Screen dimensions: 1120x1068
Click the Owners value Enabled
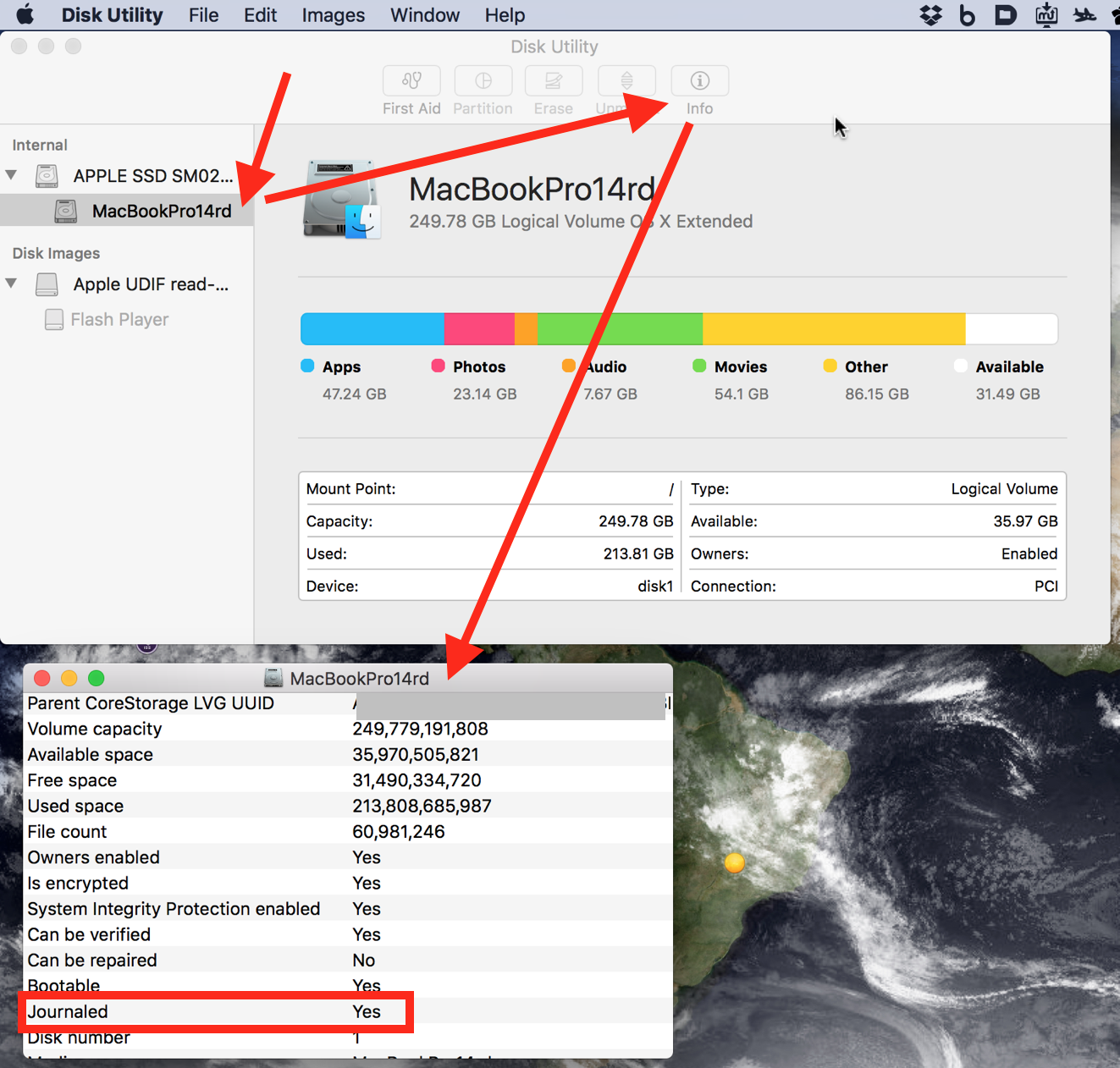pos(1029,553)
